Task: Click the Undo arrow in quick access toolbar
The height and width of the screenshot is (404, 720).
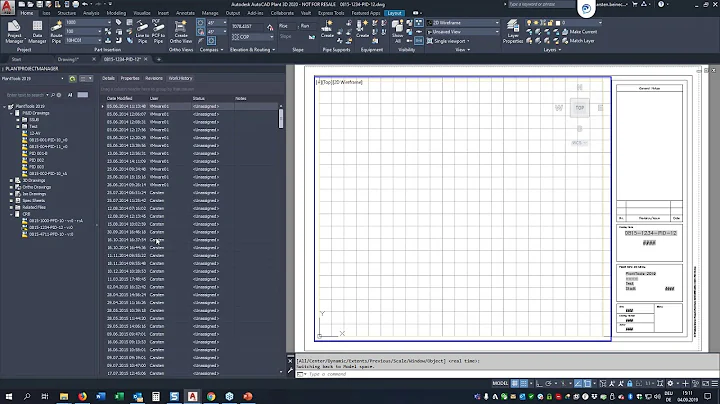Action: pos(84,4)
